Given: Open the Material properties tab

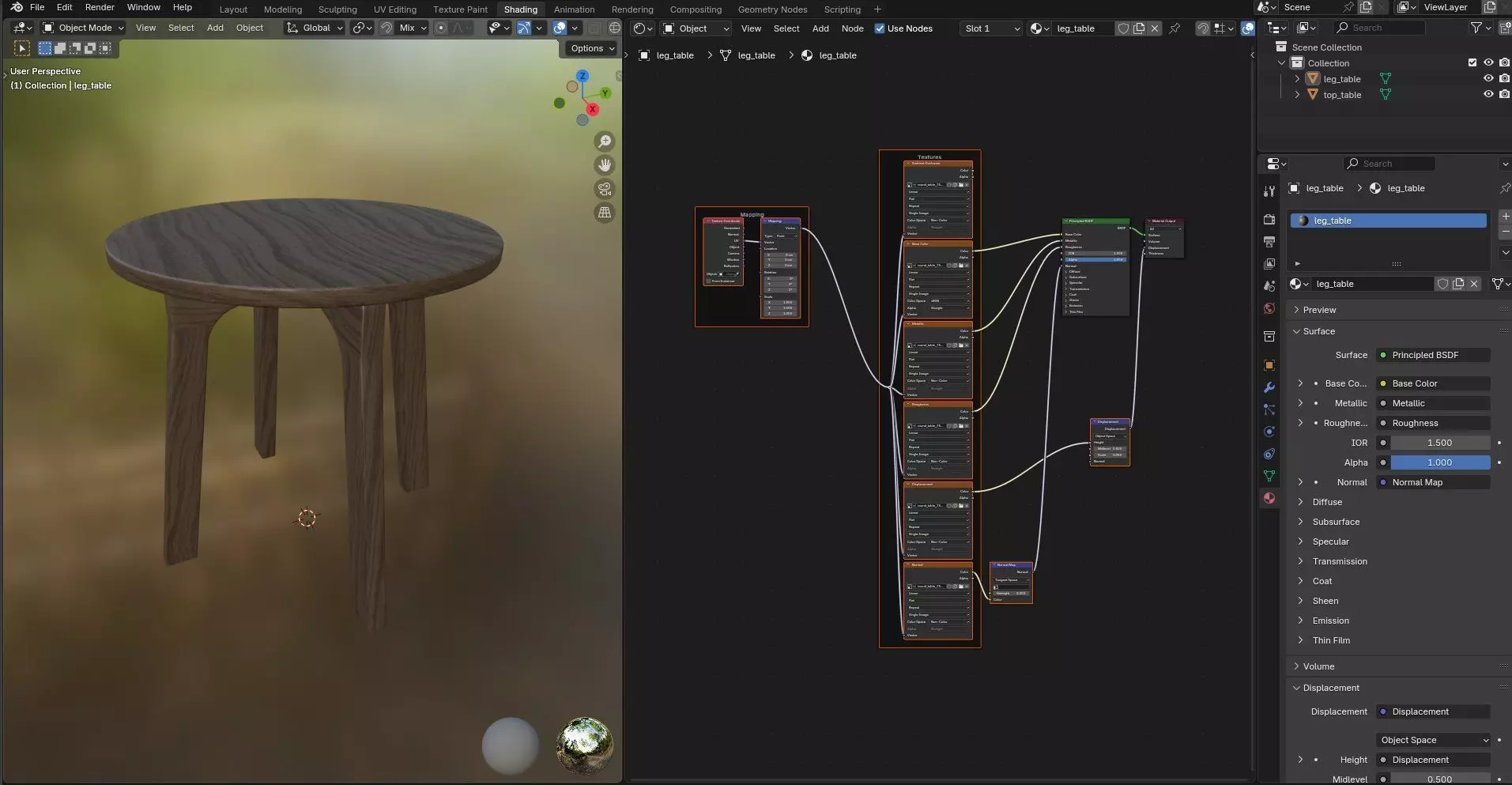Looking at the screenshot, I should [x=1269, y=498].
